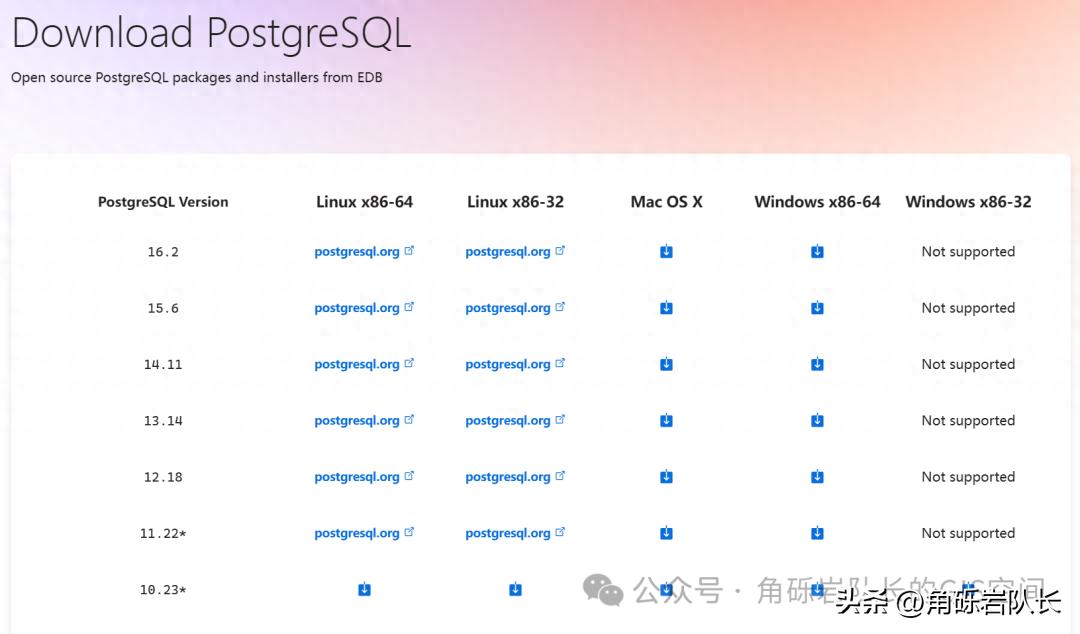Download PostgreSQL 11.22 for Windows x86-64
Image resolution: width=1080 pixels, height=634 pixels.
tap(817, 533)
